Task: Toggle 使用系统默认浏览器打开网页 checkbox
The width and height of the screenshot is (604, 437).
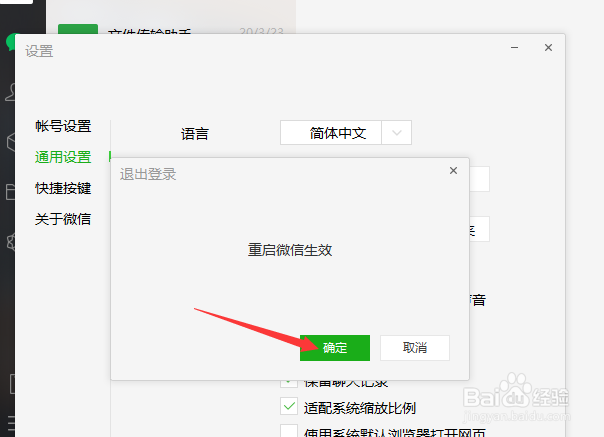Action: (x=289, y=431)
